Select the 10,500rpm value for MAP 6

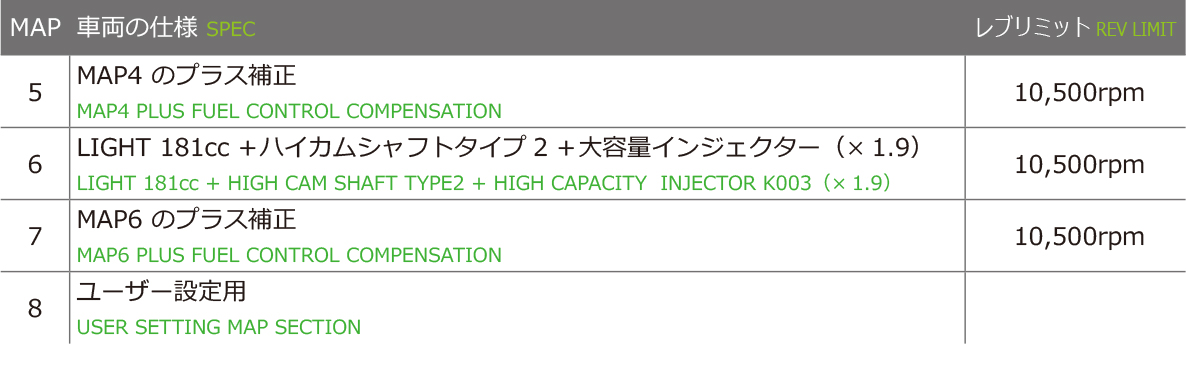pyautogui.click(x=1079, y=165)
